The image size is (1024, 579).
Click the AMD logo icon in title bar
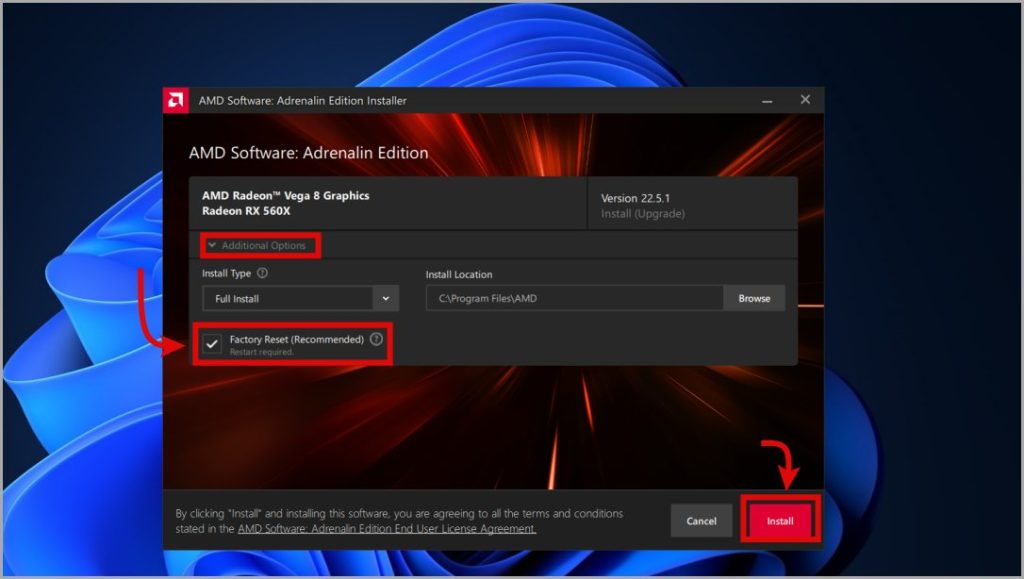pyautogui.click(x=176, y=101)
